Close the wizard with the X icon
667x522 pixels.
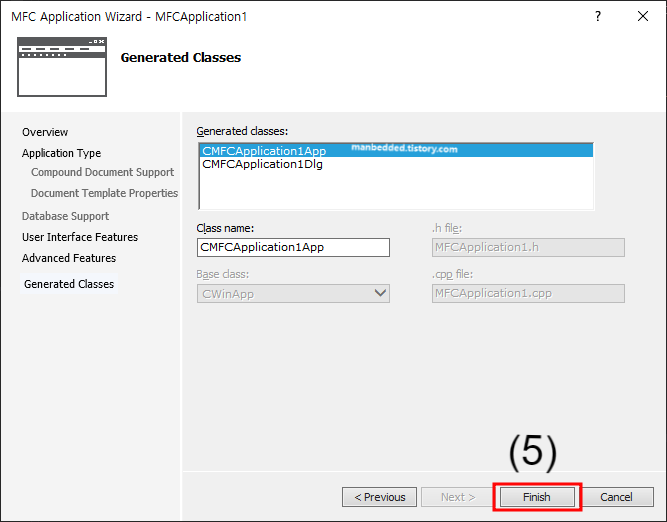[x=643, y=16]
